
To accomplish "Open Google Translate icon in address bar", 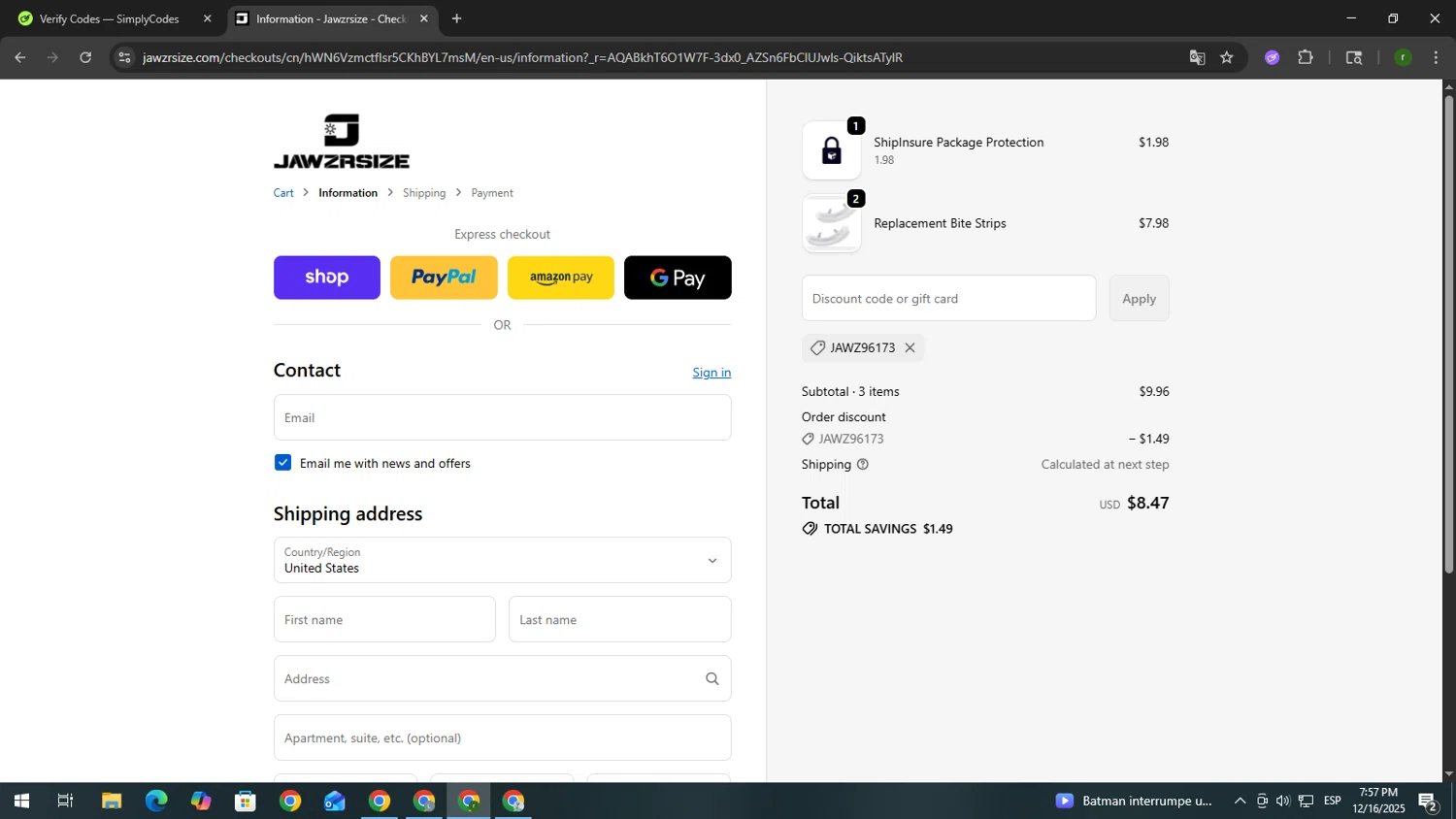I will tap(1197, 57).
